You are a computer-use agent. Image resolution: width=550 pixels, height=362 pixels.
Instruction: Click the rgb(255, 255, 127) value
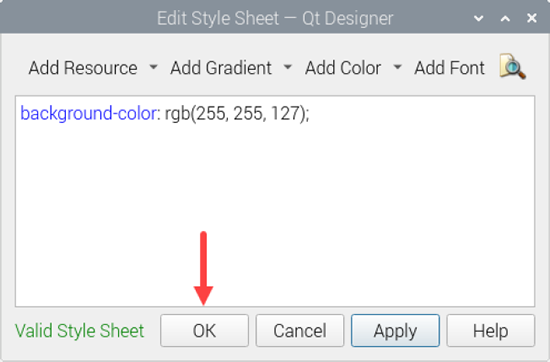click(x=235, y=113)
